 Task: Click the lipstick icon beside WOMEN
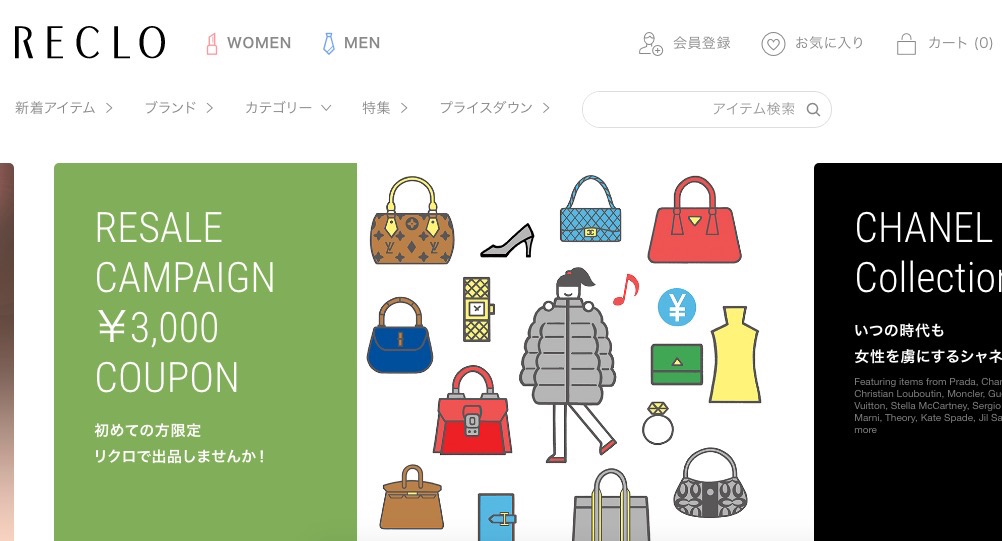click(212, 43)
